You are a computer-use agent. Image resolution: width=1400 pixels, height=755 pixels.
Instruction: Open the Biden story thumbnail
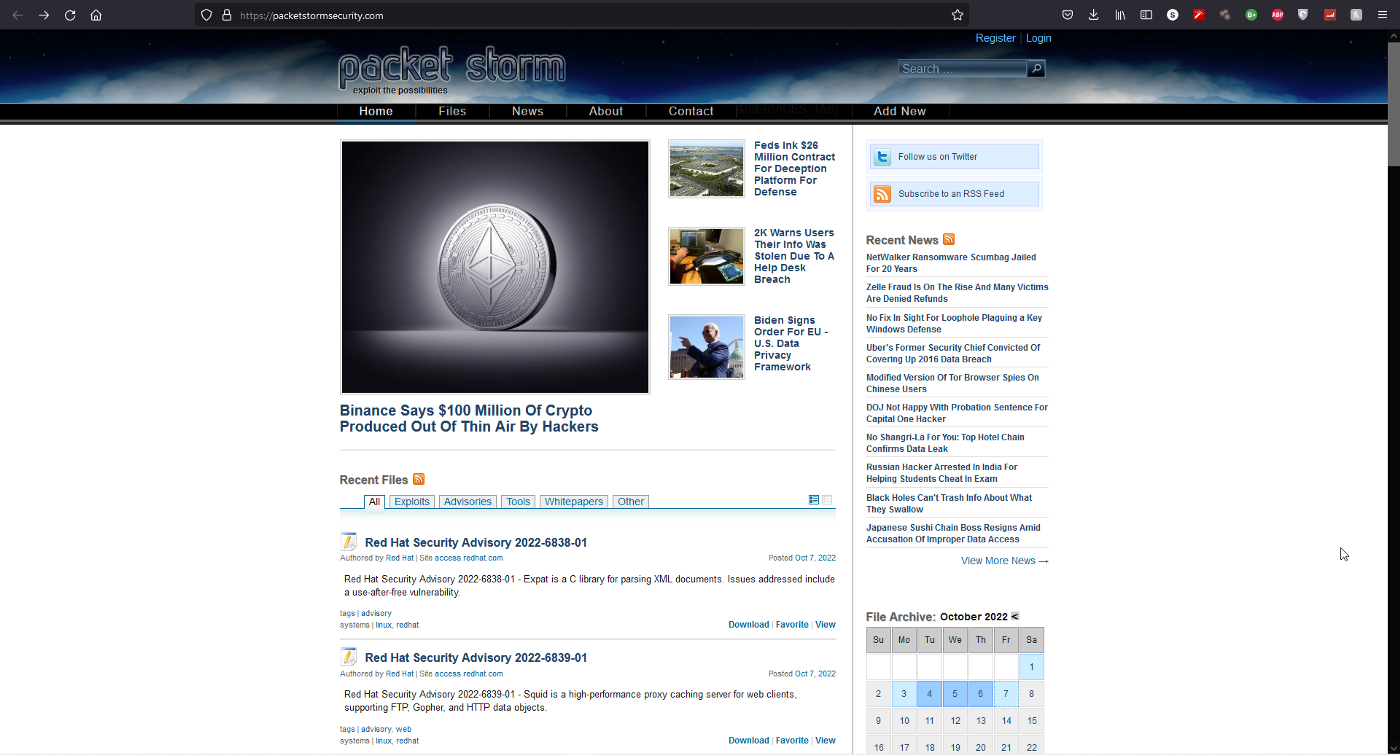707,347
